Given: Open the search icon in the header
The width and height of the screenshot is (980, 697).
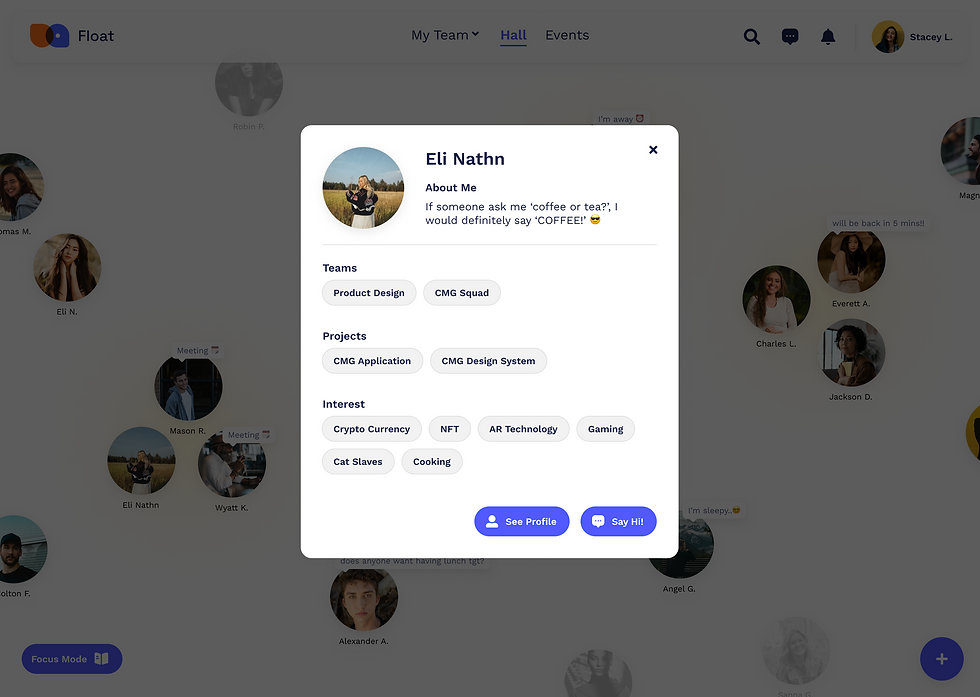Looking at the screenshot, I should [752, 37].
